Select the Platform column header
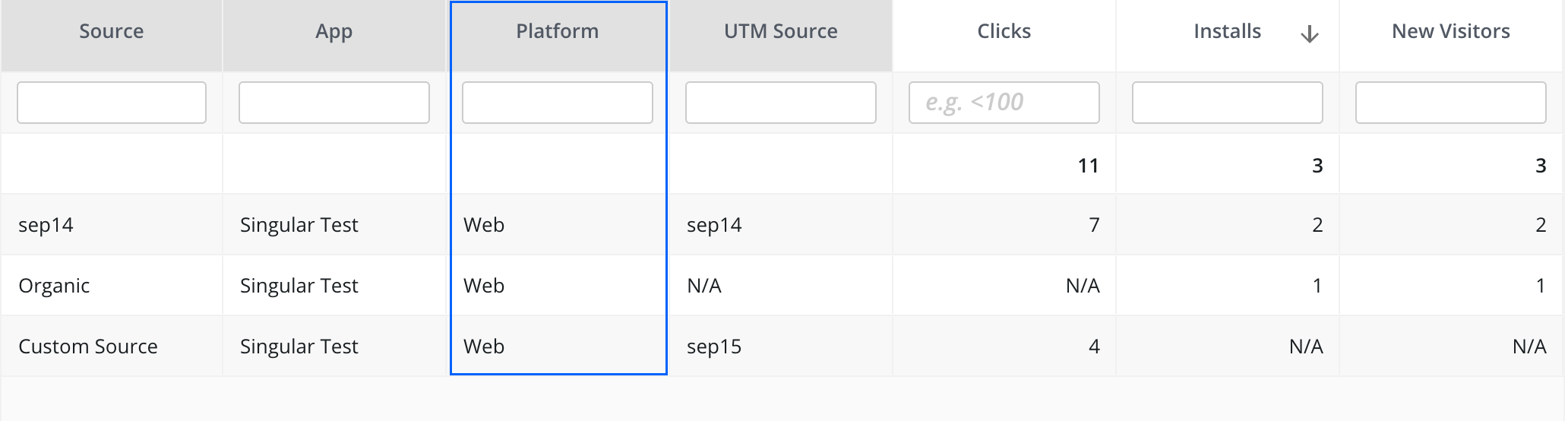 [557, 32]
